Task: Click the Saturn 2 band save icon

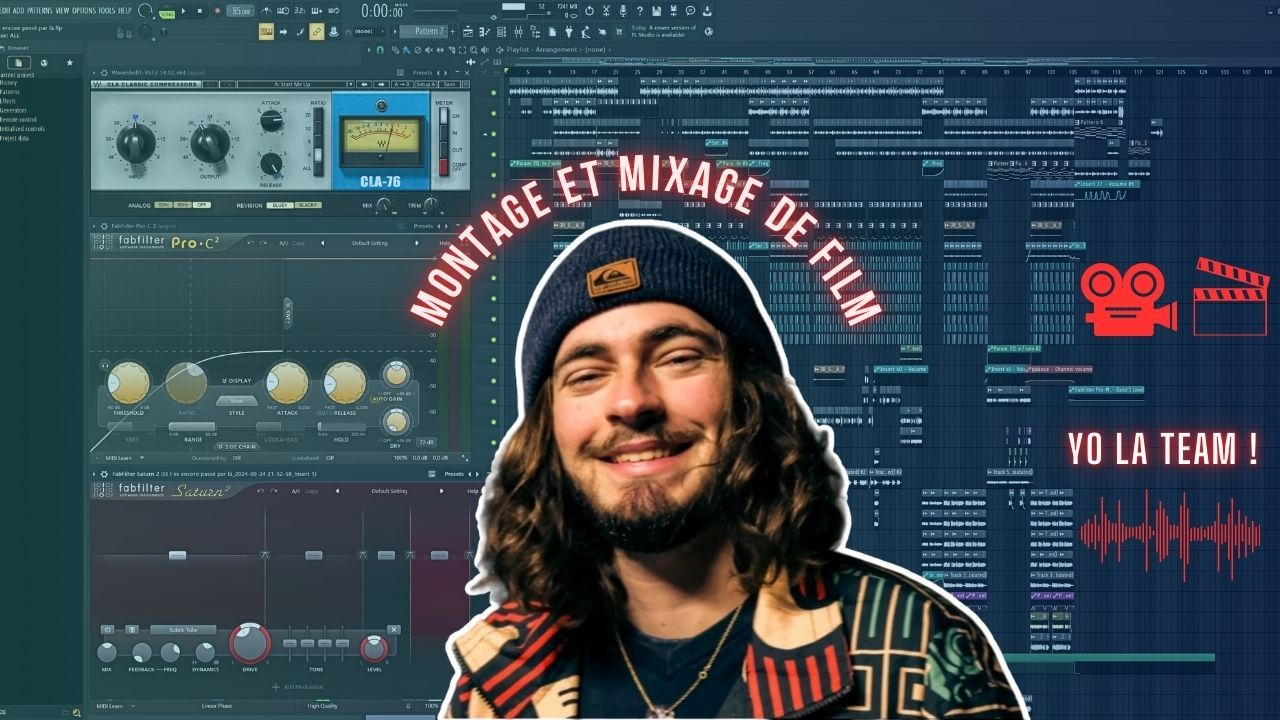Action: coord(132,629)
